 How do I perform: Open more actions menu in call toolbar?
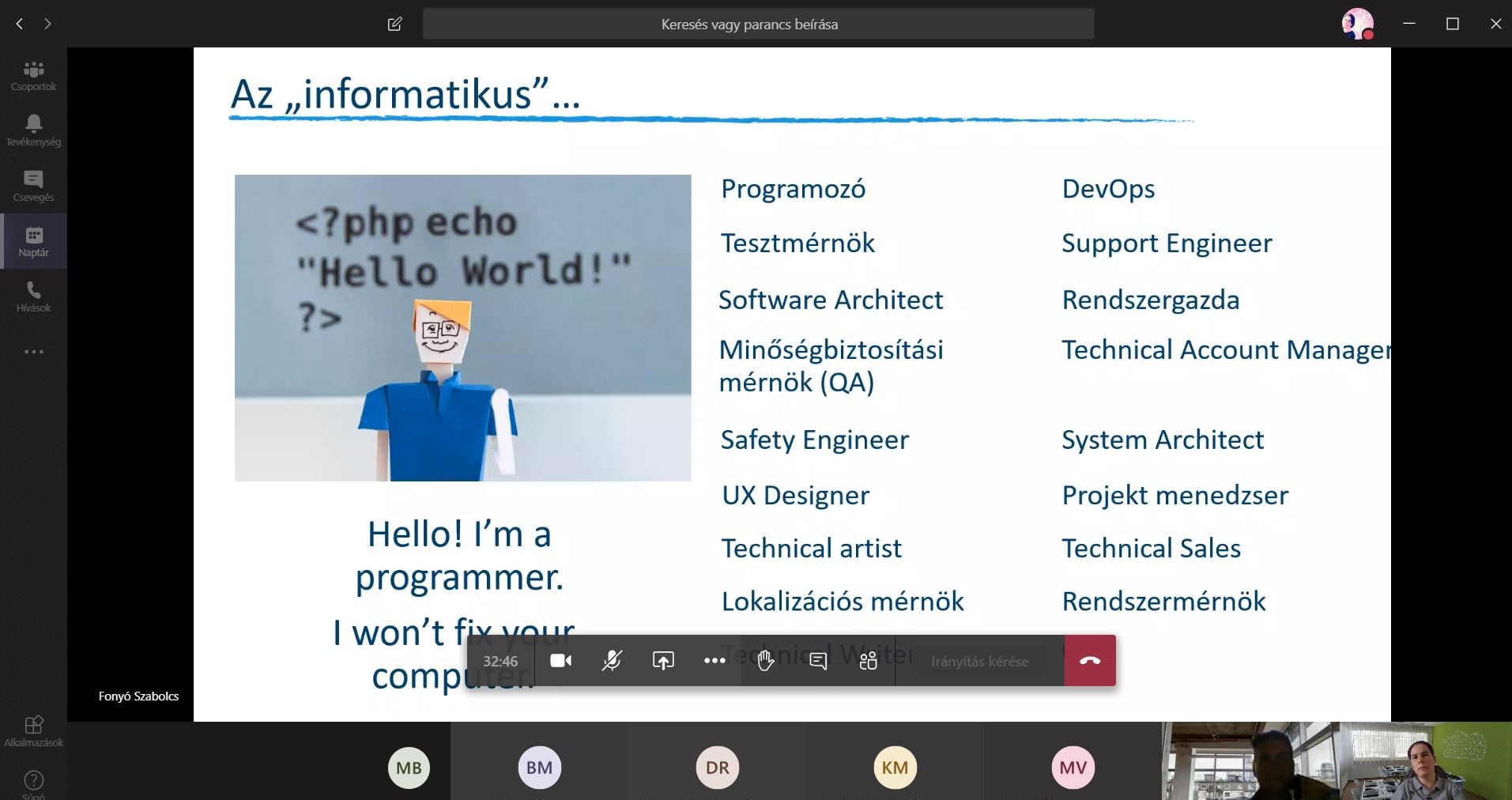[x=715, y=661]
